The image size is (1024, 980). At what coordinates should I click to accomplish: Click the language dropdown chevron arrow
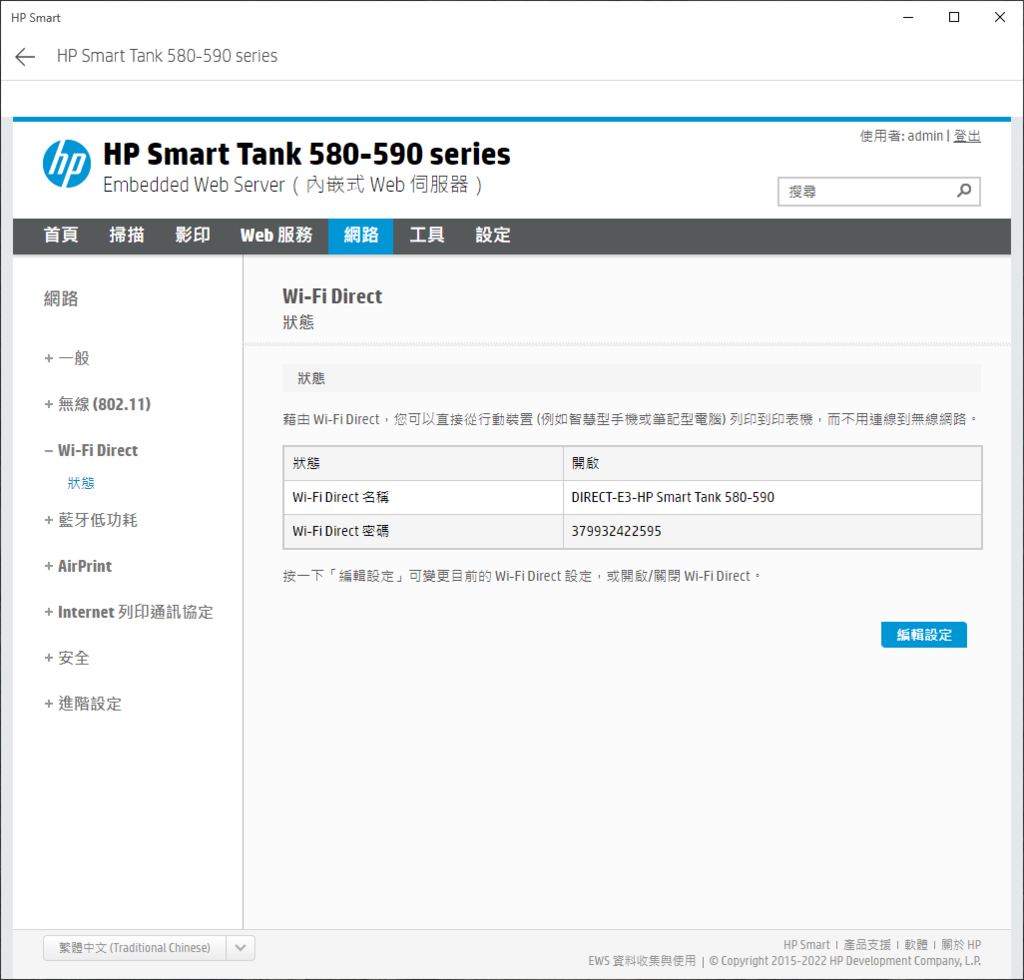point(240,948)
